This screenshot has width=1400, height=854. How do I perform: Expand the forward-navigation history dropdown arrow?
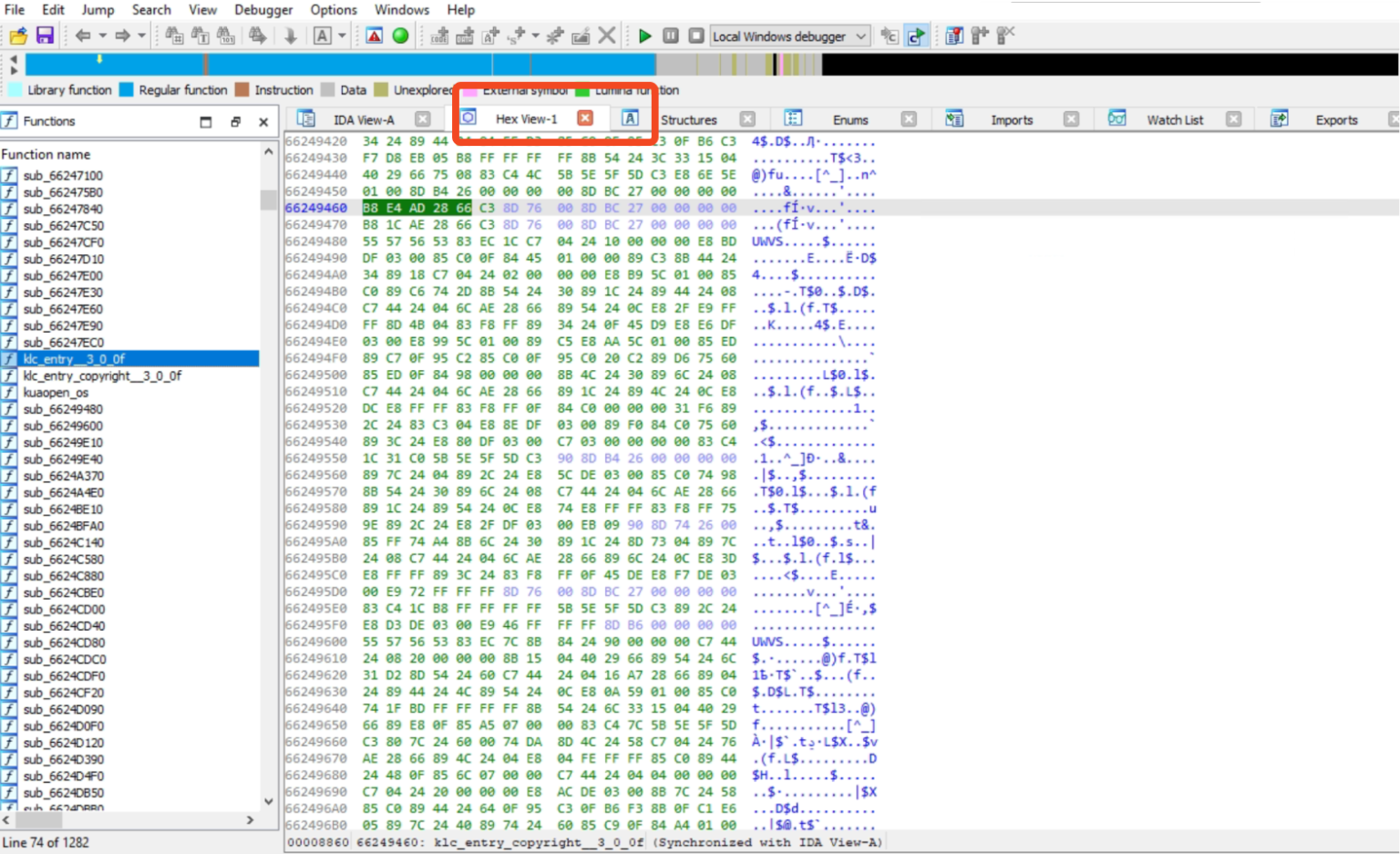(x=141, y=36)
